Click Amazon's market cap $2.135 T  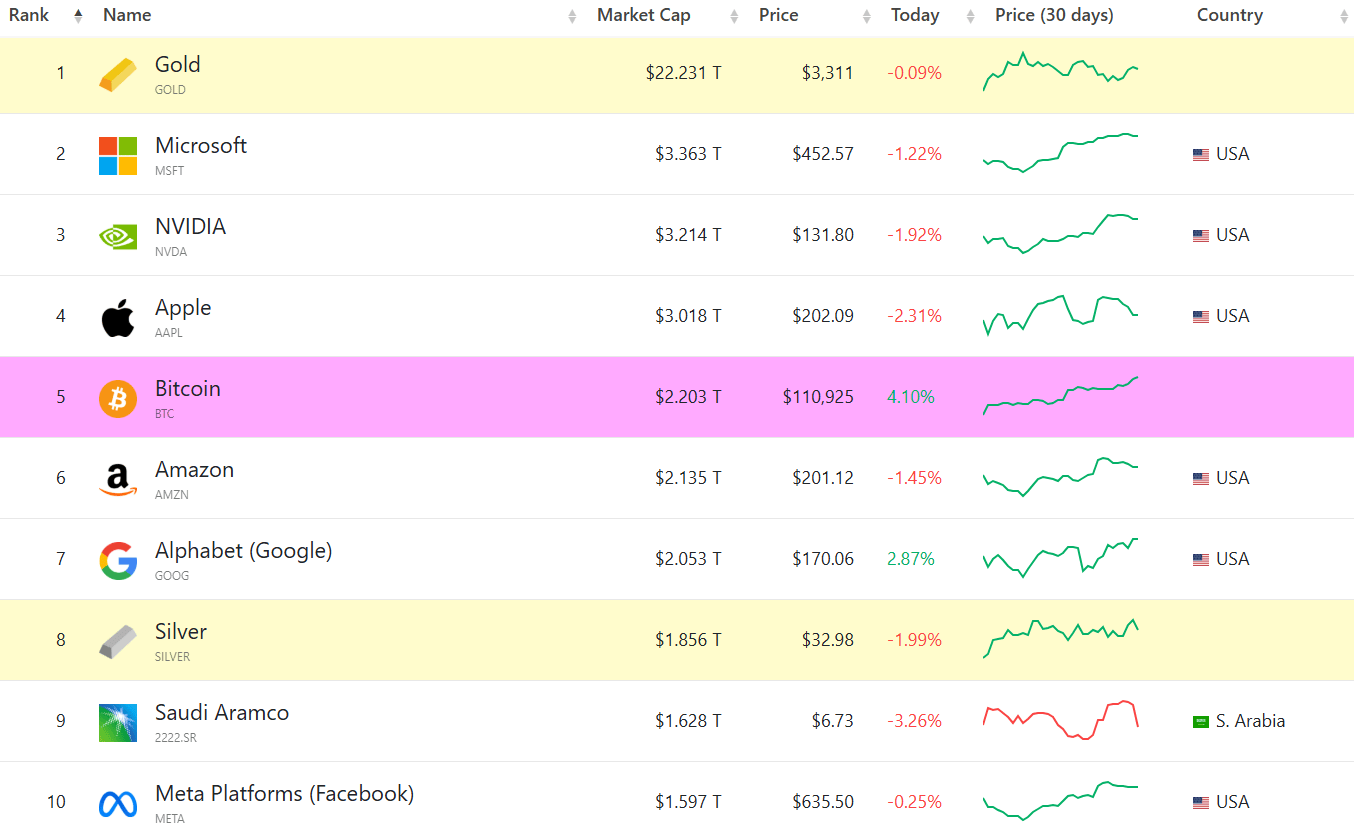point(688,478)
